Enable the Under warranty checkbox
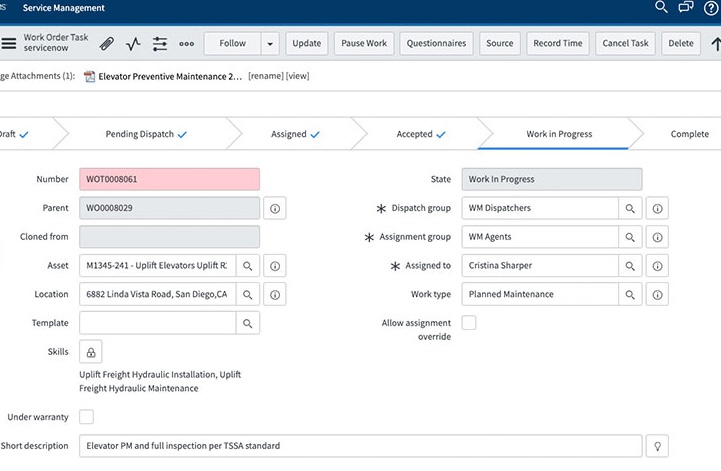721x471 pixels. coord(87,417)
